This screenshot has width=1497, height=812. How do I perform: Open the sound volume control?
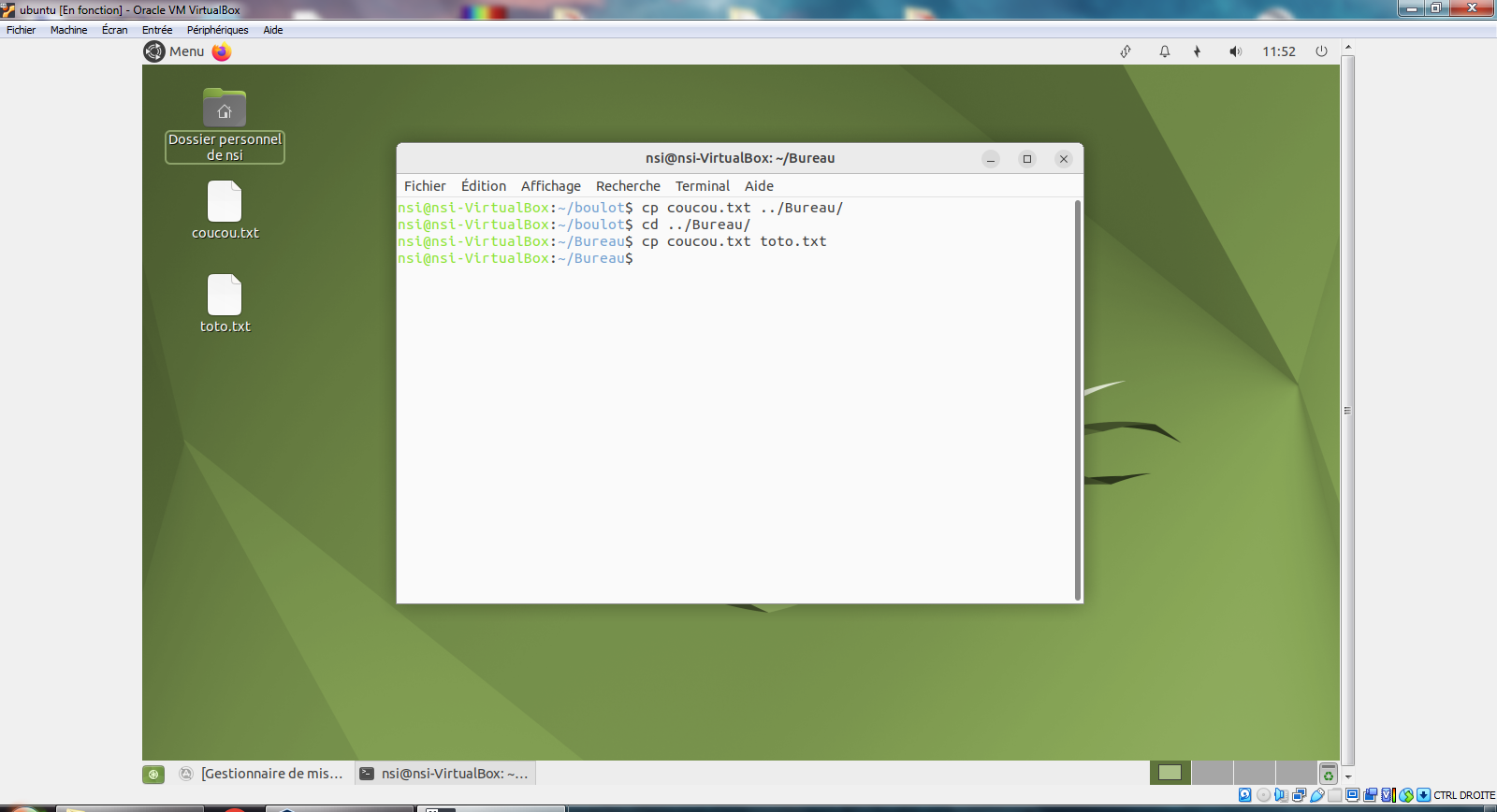tap(1235, 51)
